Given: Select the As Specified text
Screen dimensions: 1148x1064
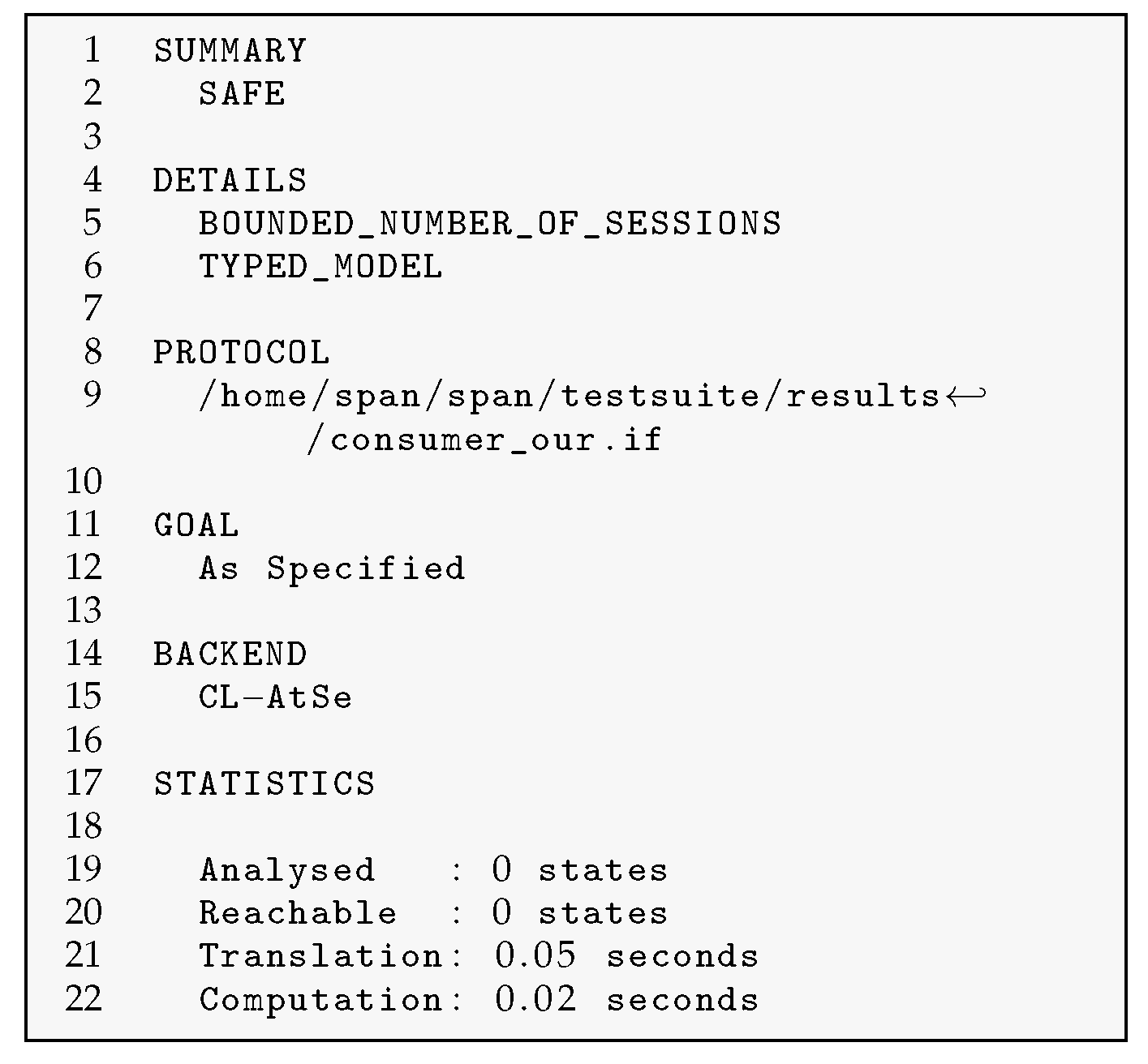Looking at the screenshot, I should pyautogui.click(x=332, y=568).
